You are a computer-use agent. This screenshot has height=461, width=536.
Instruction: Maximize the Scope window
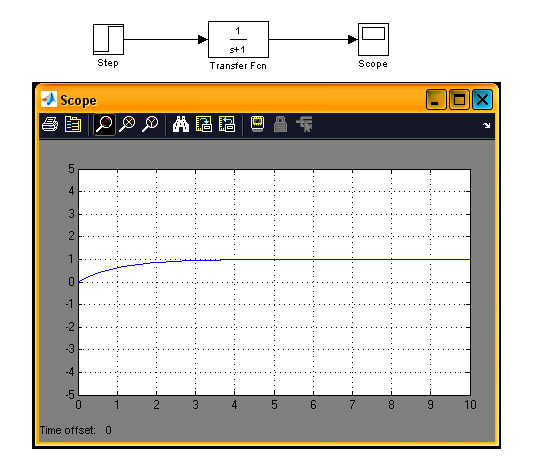point(459,100)
